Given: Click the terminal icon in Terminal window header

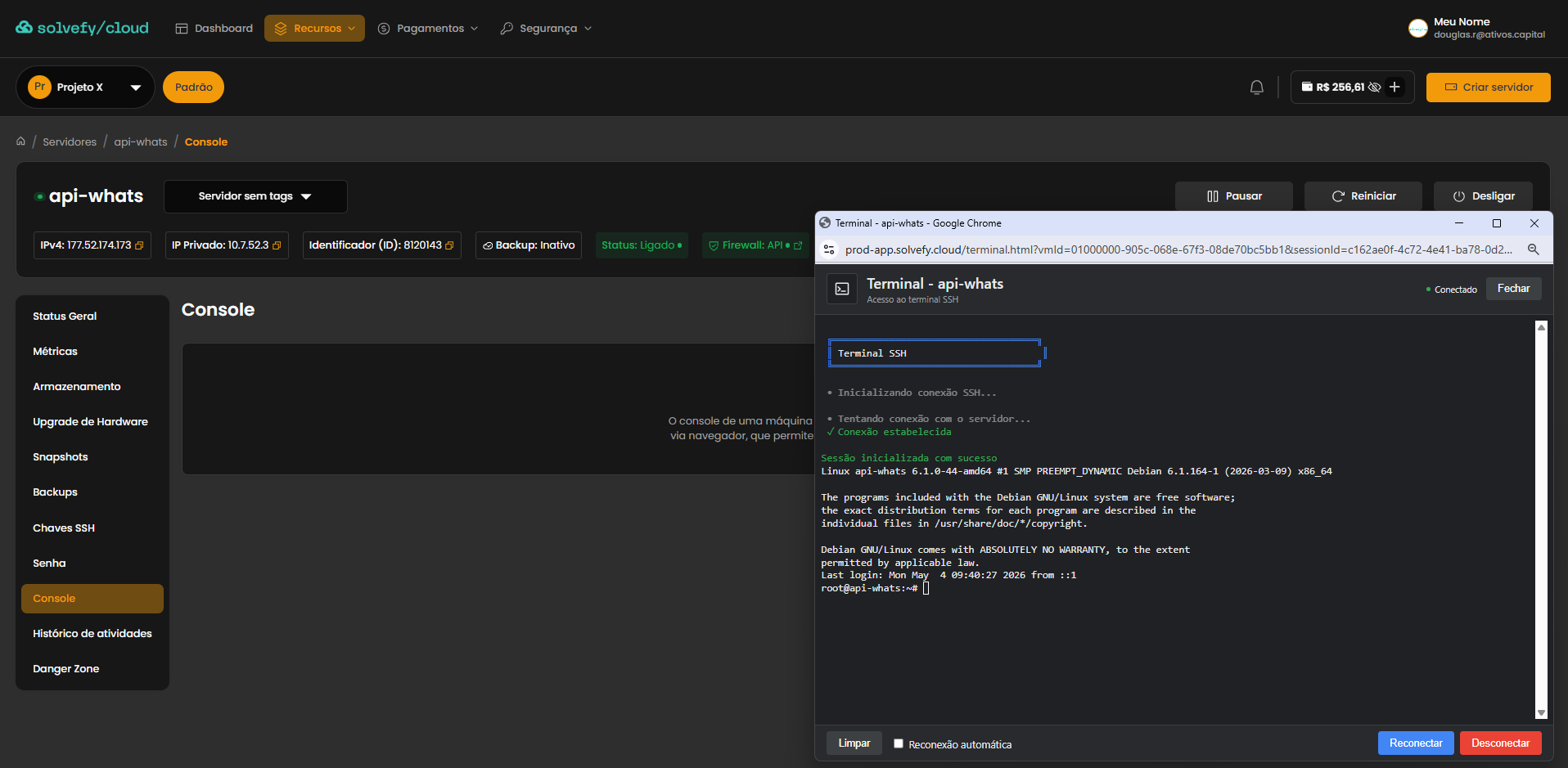Looking at the screenshot, I should click(842, 289).
